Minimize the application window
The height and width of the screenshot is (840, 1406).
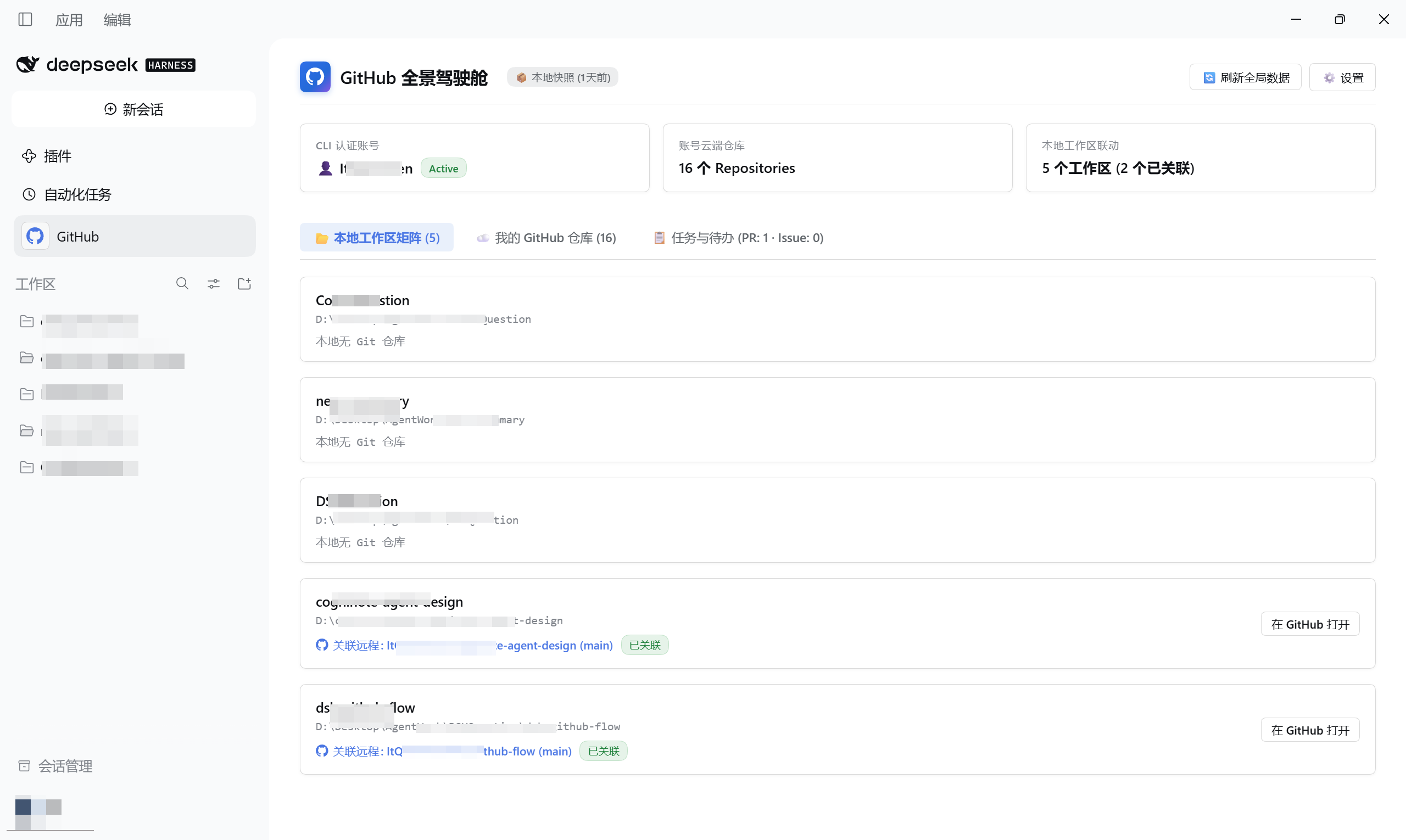(x=1296, y=19)
